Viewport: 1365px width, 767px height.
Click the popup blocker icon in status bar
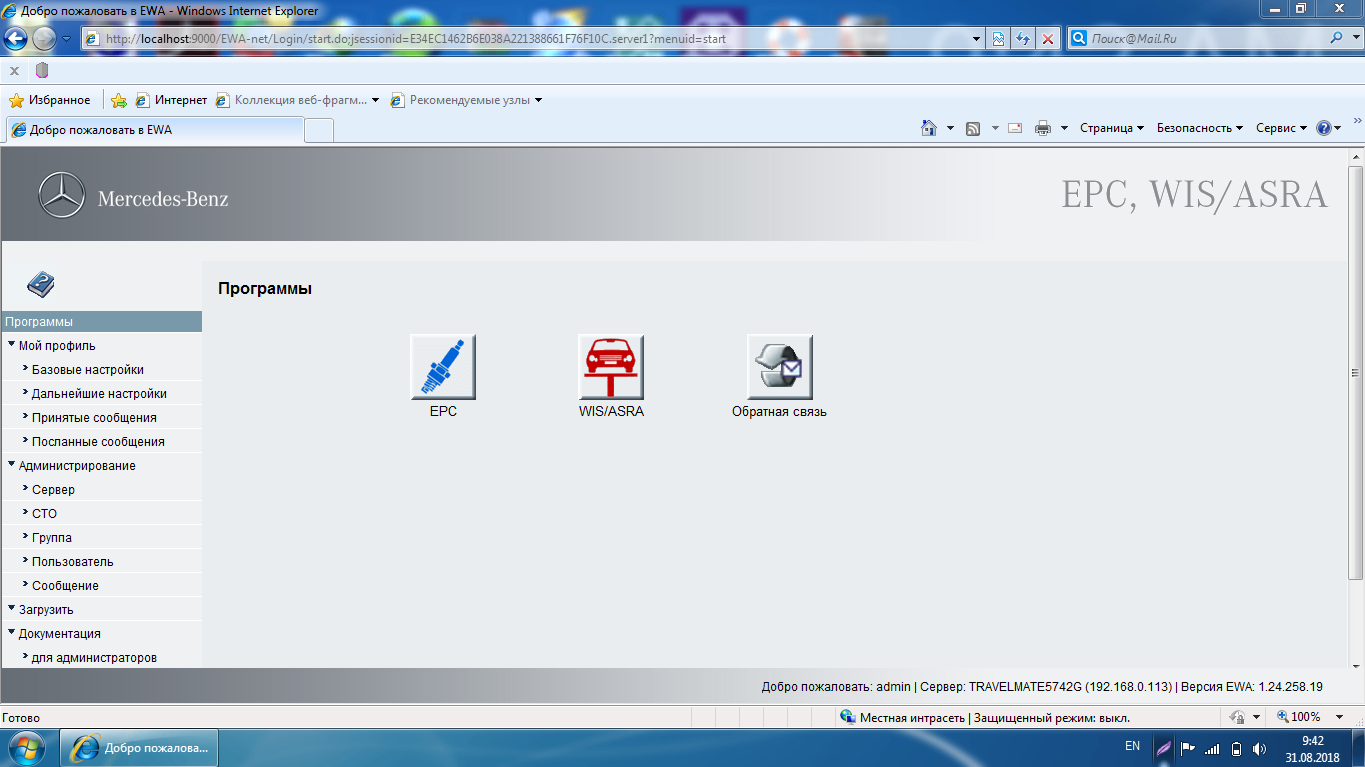[1238, 717]
